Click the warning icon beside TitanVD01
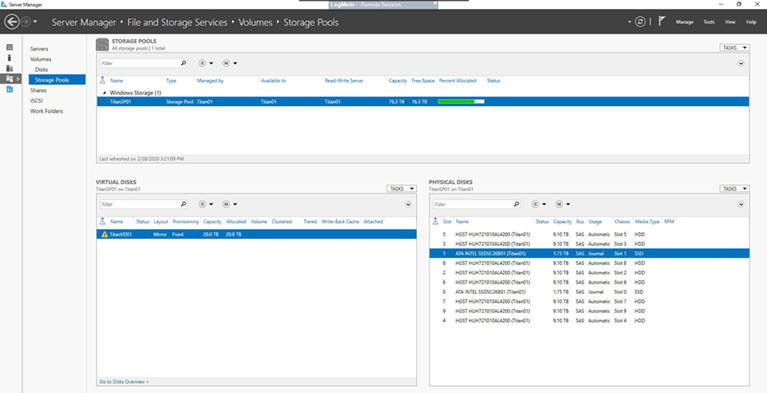 pos(104,234)
